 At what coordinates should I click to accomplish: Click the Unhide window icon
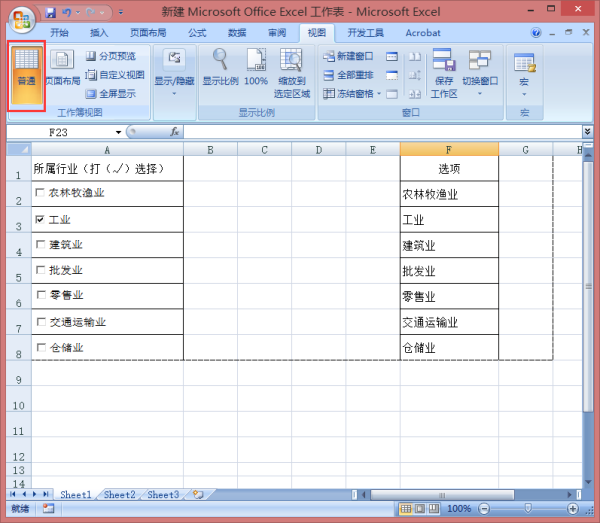pos(392,94)
